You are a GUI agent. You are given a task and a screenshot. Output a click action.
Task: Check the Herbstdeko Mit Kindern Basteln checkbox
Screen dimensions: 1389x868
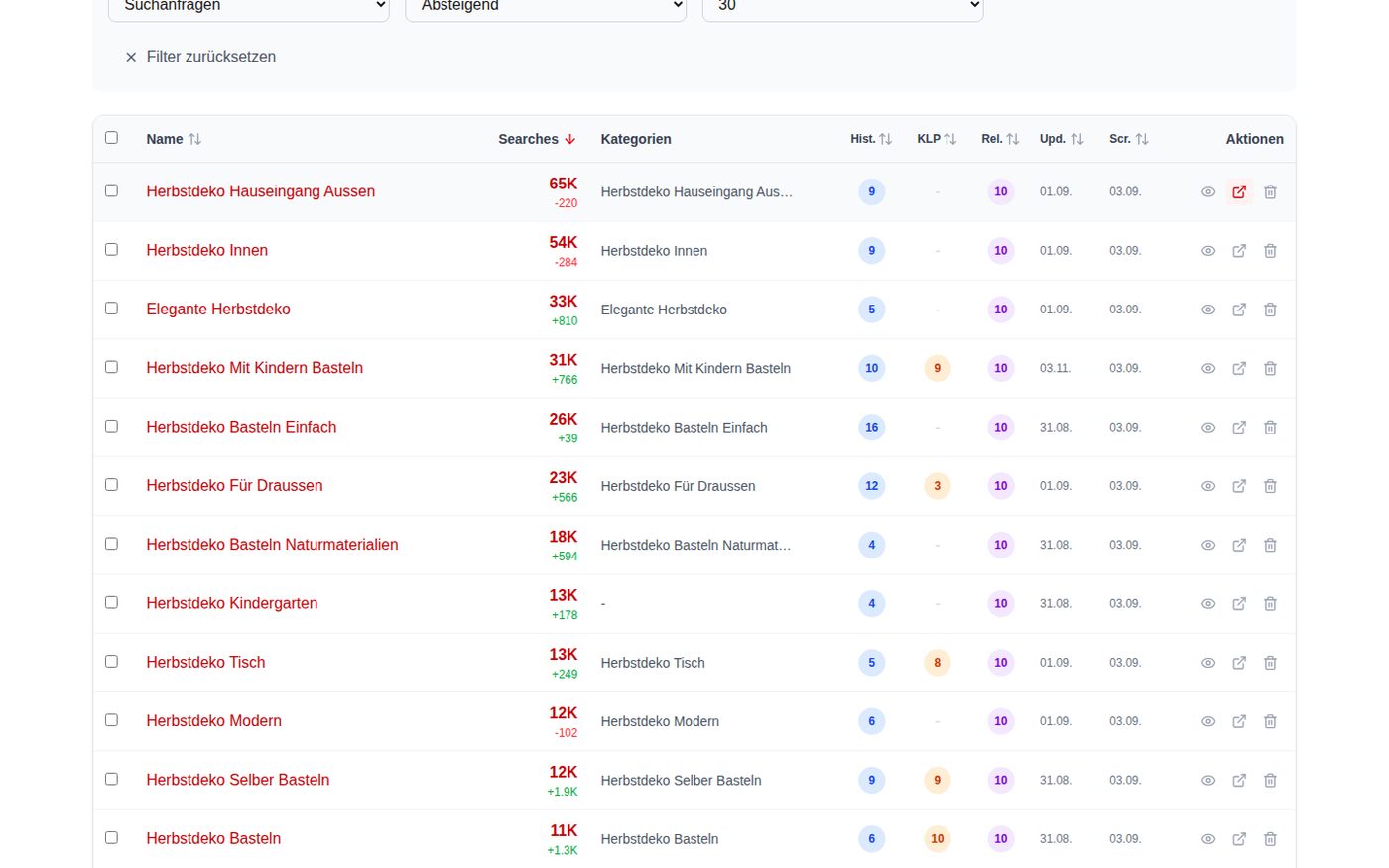pos(111,367)
